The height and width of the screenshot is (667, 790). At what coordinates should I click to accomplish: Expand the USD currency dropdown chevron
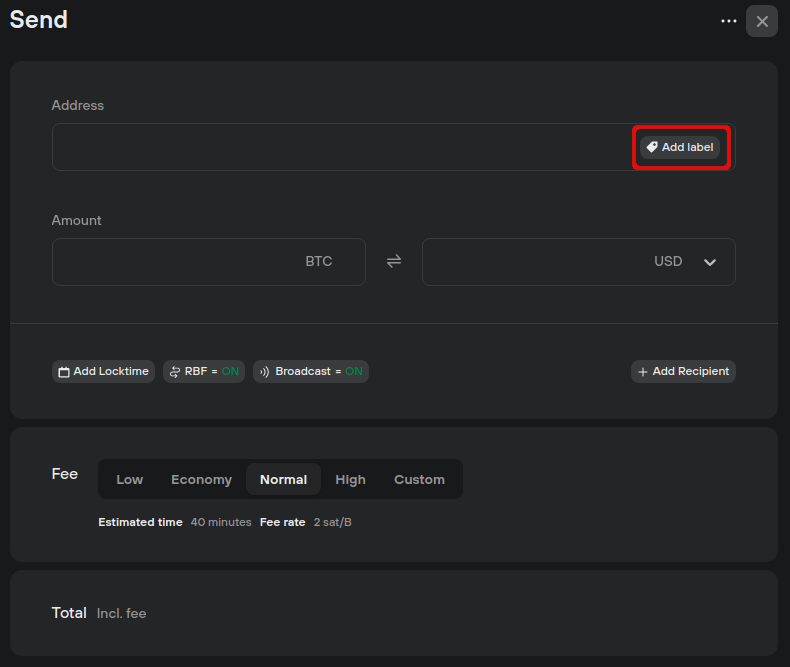[x=710, y=262]
